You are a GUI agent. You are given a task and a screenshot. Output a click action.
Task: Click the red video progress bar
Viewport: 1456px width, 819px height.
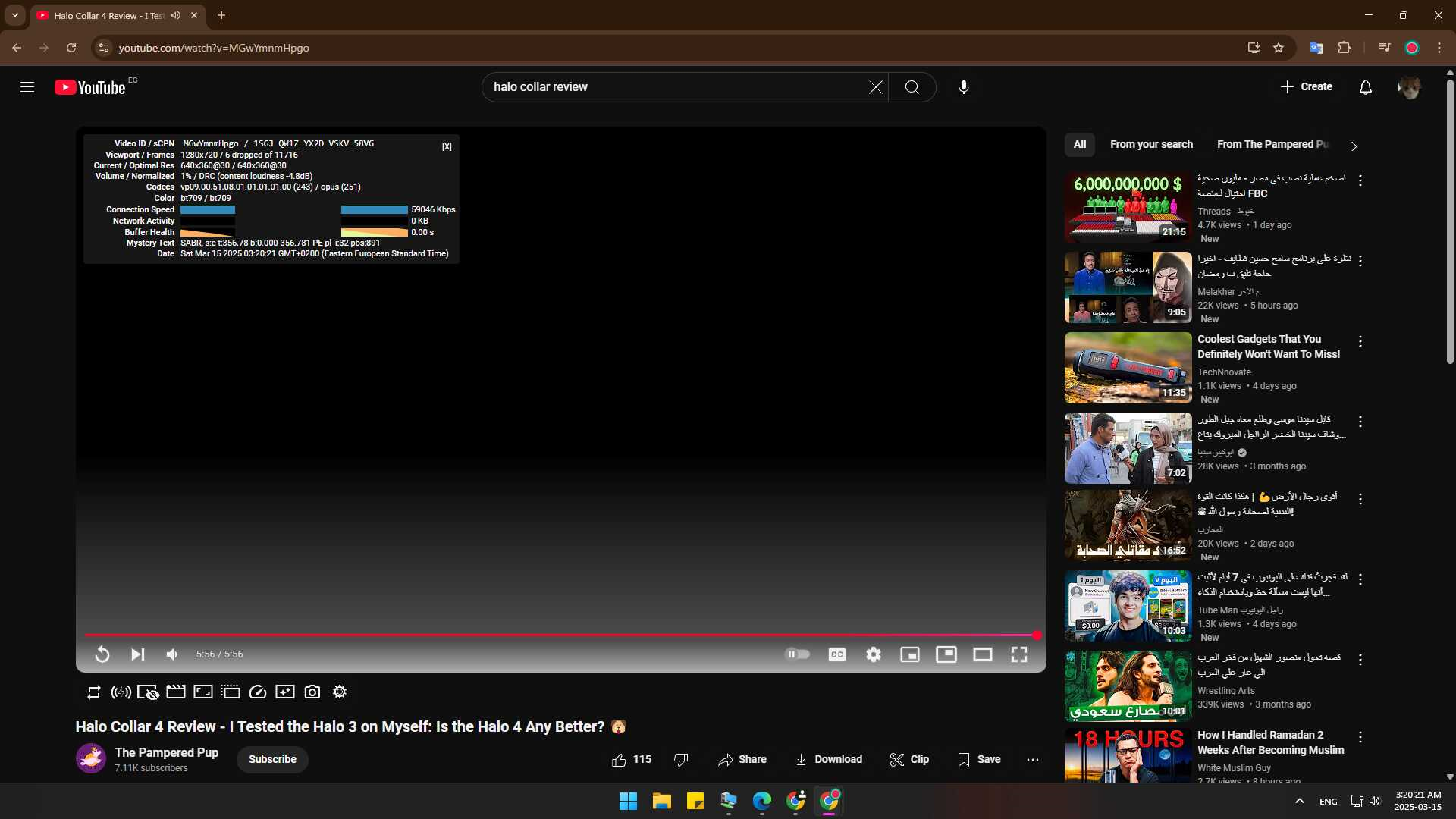561,635
